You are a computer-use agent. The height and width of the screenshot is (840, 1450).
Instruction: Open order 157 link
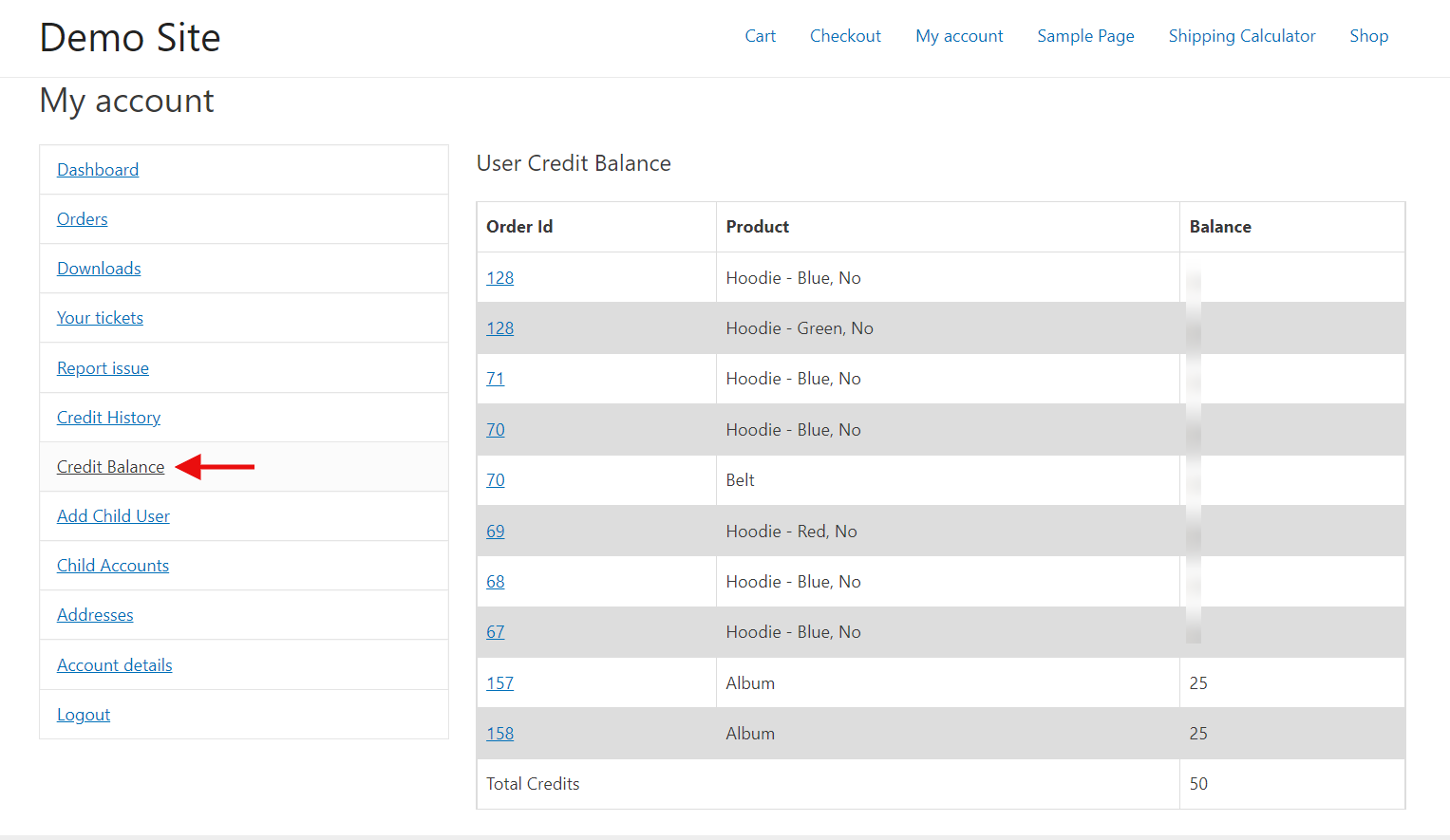pos(499,683)
